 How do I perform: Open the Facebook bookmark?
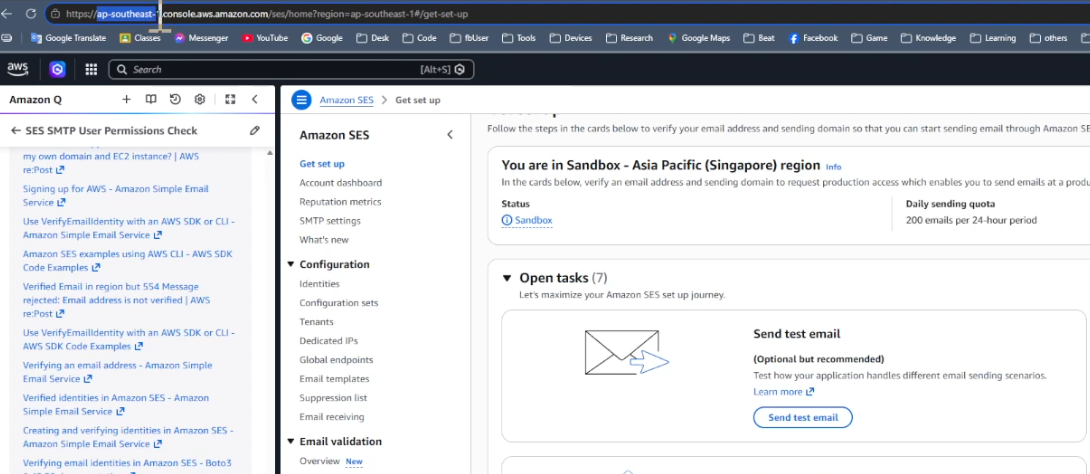813,38
